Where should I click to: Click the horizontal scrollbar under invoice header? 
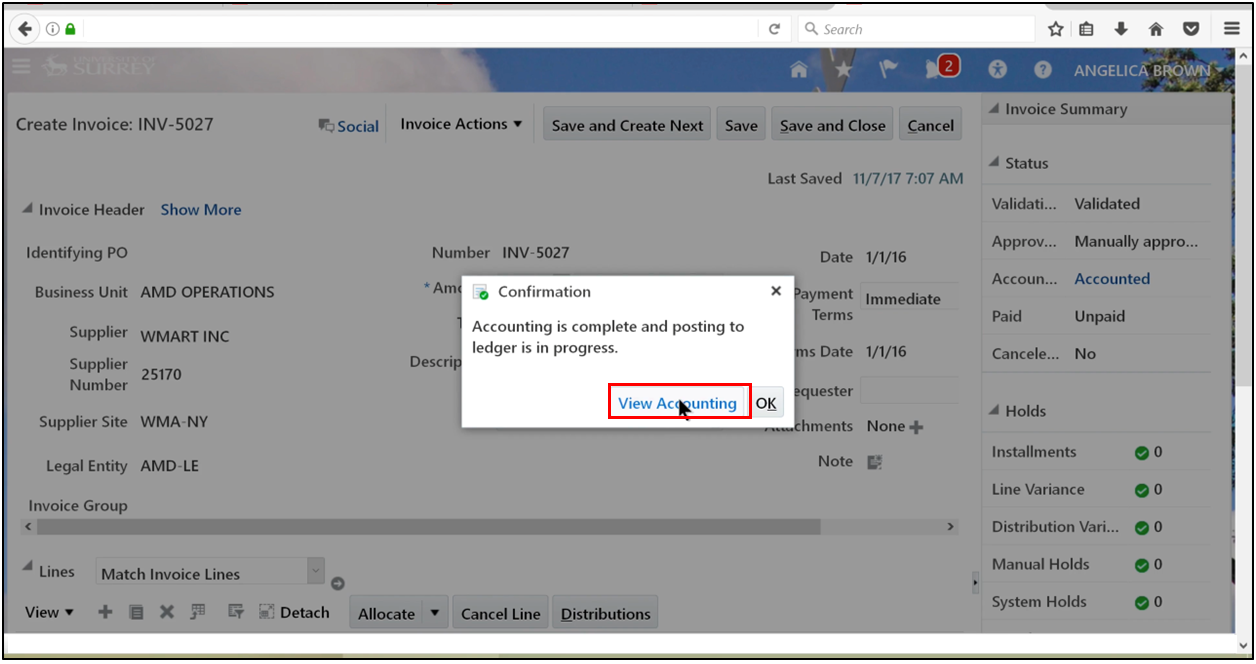pos(428,526)
